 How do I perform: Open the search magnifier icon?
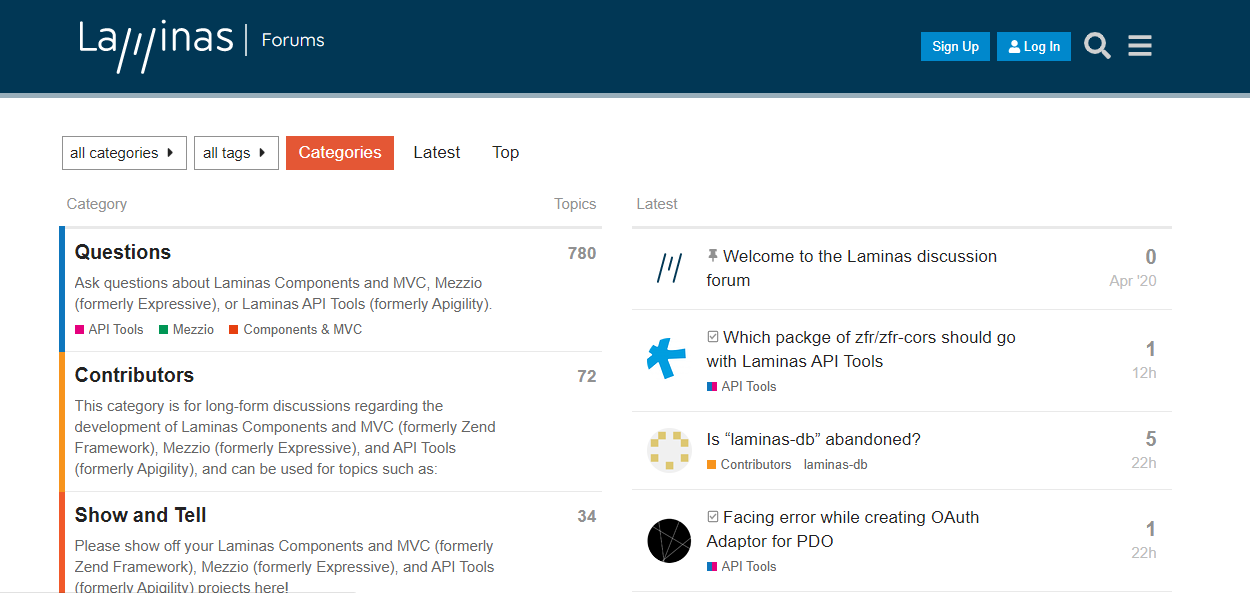tap(1097, 46)
